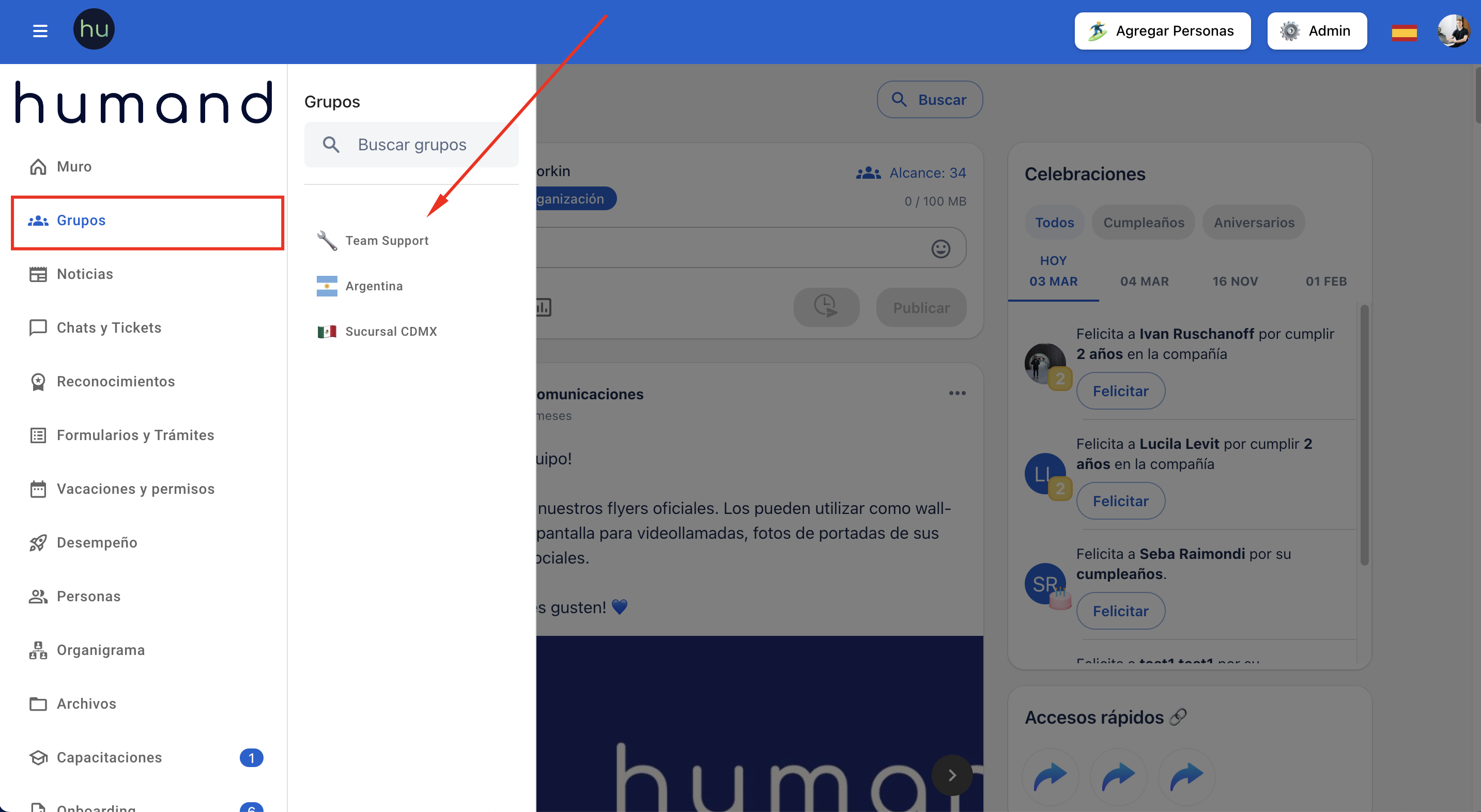This screenshot has height=812, width=1481.
Task: Click the Agregar Personas button
Action: coord(1162,31)
